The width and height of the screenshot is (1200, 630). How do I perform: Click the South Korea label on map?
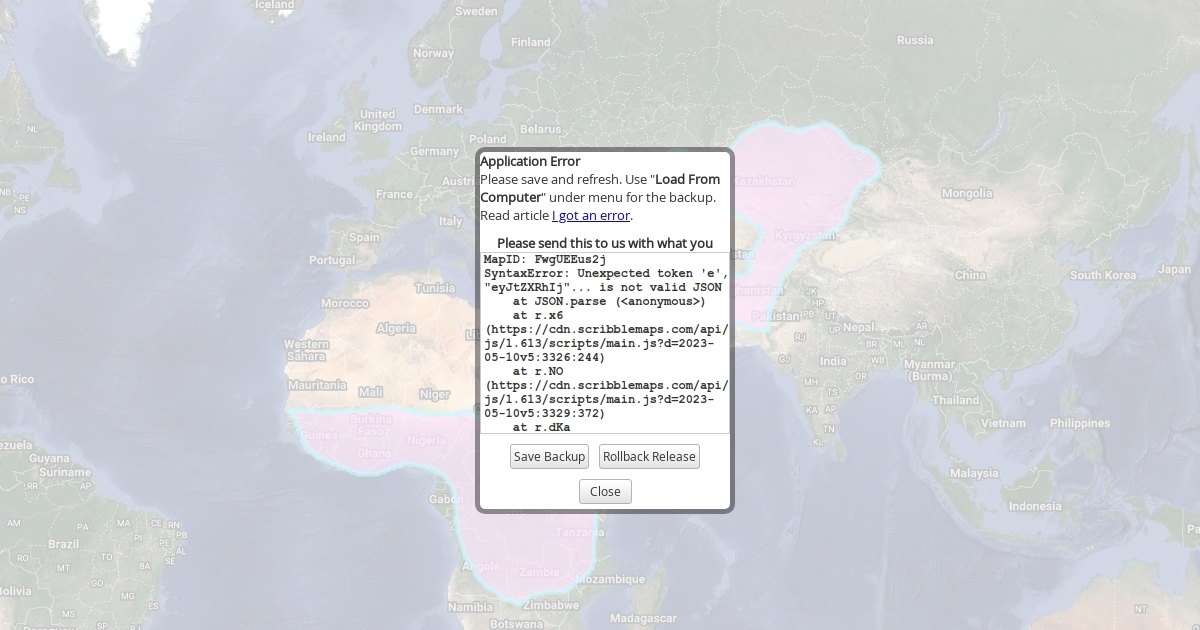[x=1103, y=275]
